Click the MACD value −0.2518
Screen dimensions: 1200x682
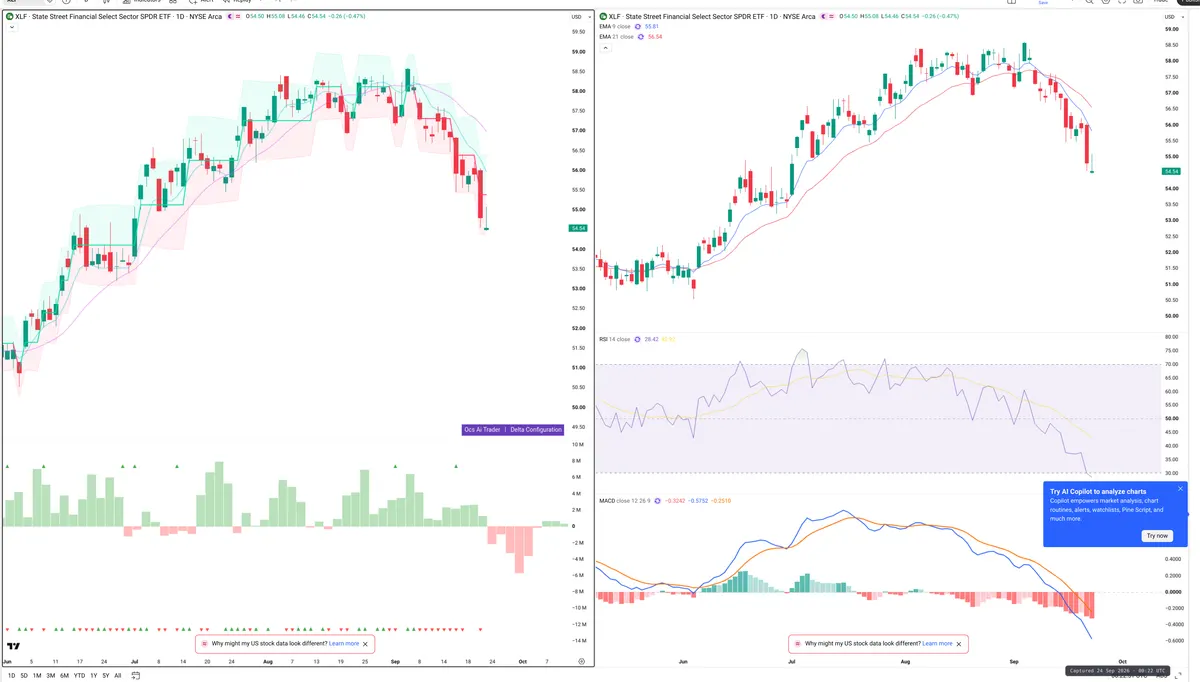click(721, 501)
